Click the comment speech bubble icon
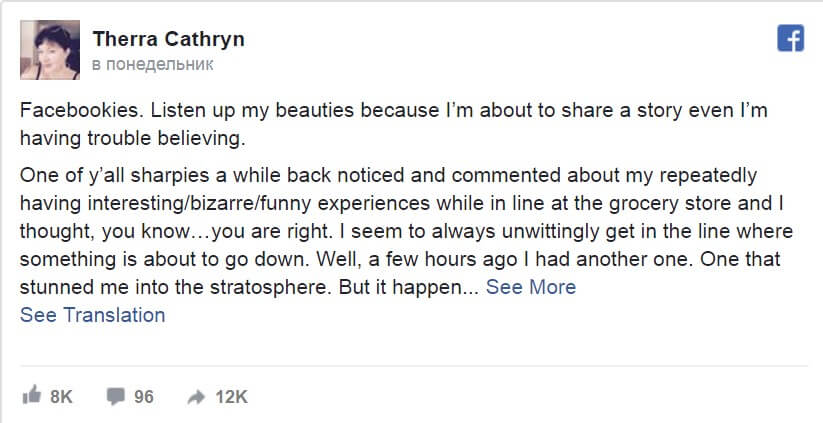823x423 pixels. coord(116,397)
